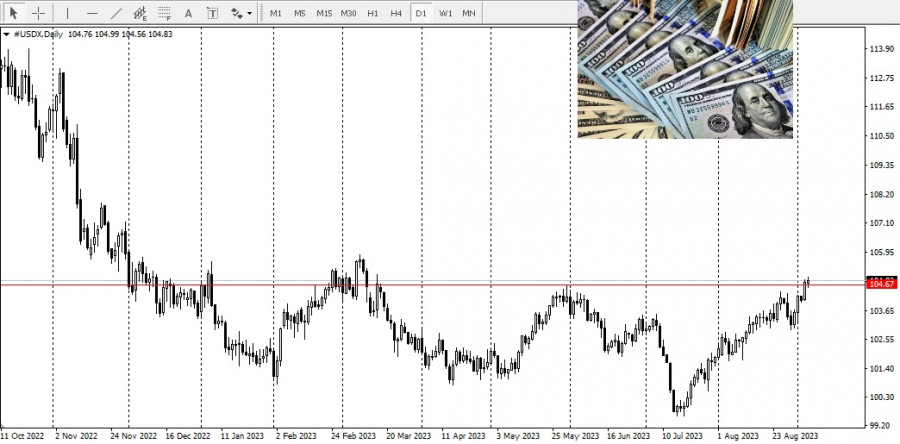
Task: Click the 100.30 price axis label
Action: click(882, 397)
